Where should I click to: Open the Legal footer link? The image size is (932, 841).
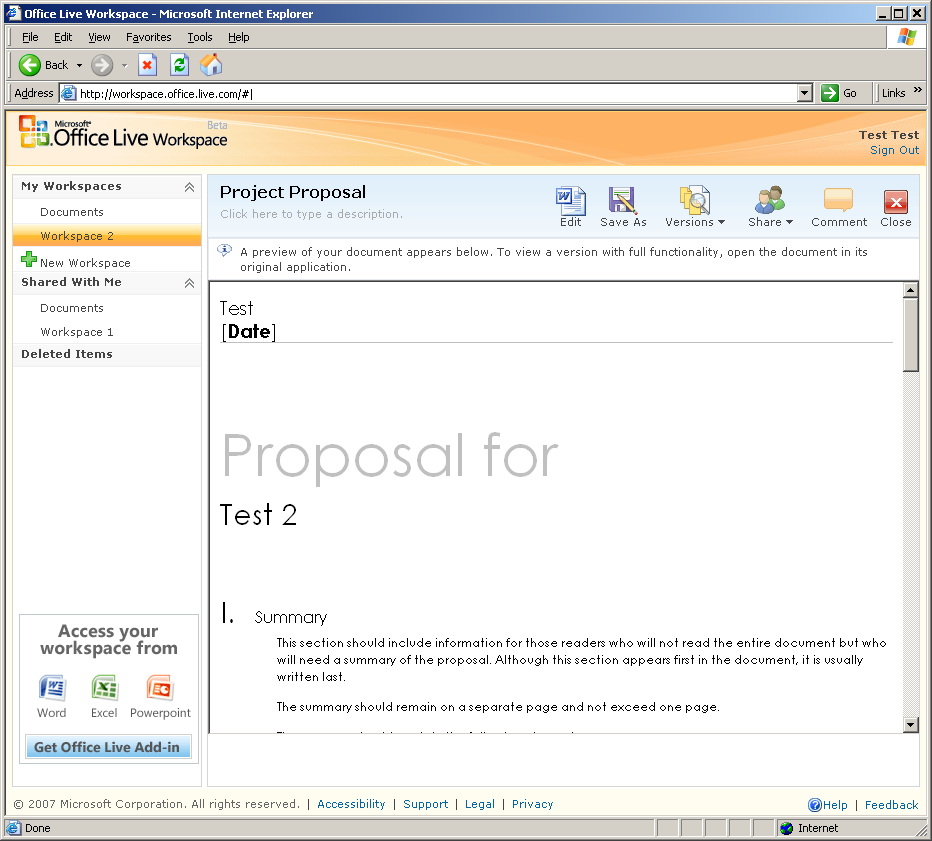(480, 804)
